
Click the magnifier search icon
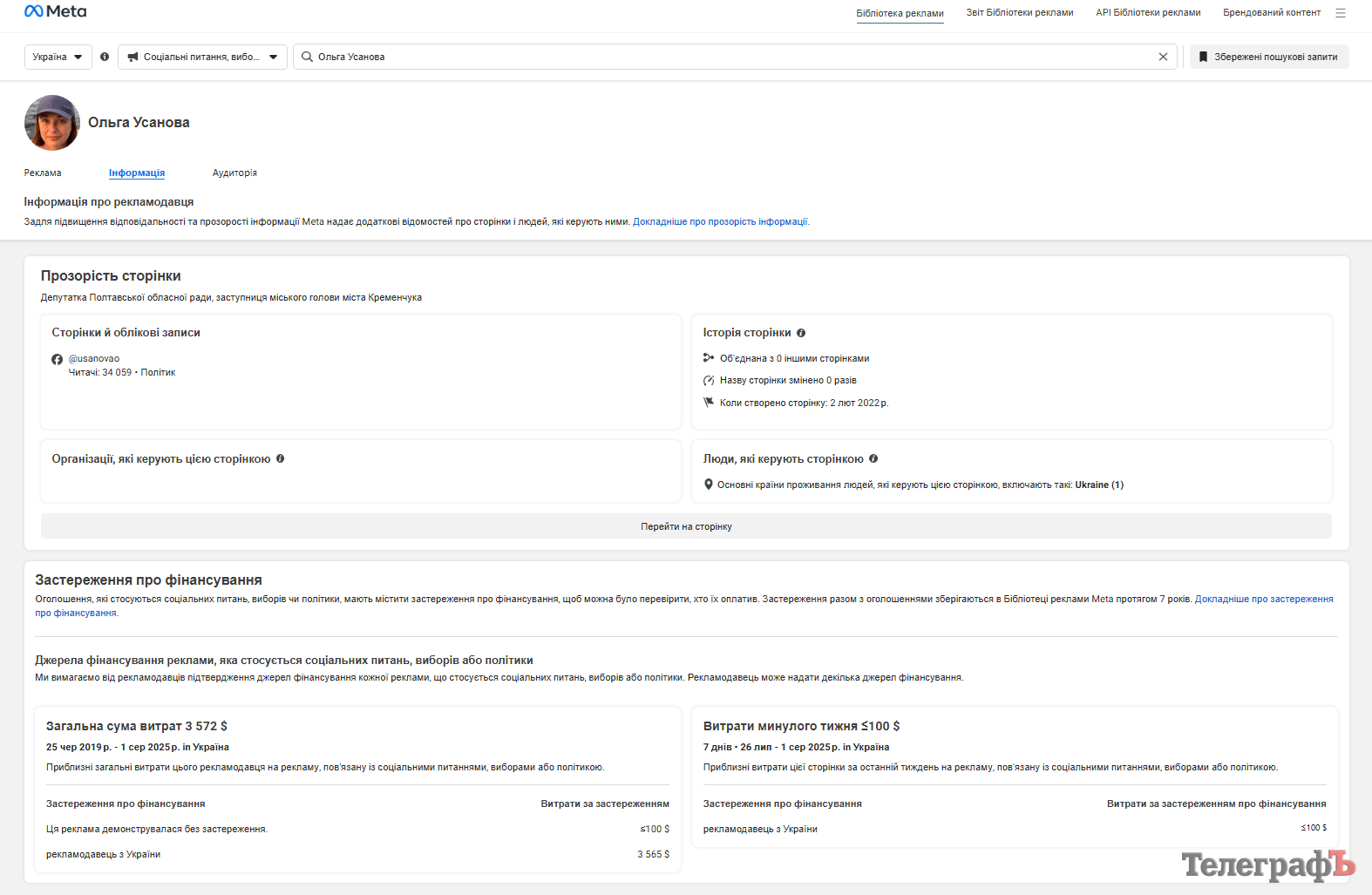[x=308, y=57]
